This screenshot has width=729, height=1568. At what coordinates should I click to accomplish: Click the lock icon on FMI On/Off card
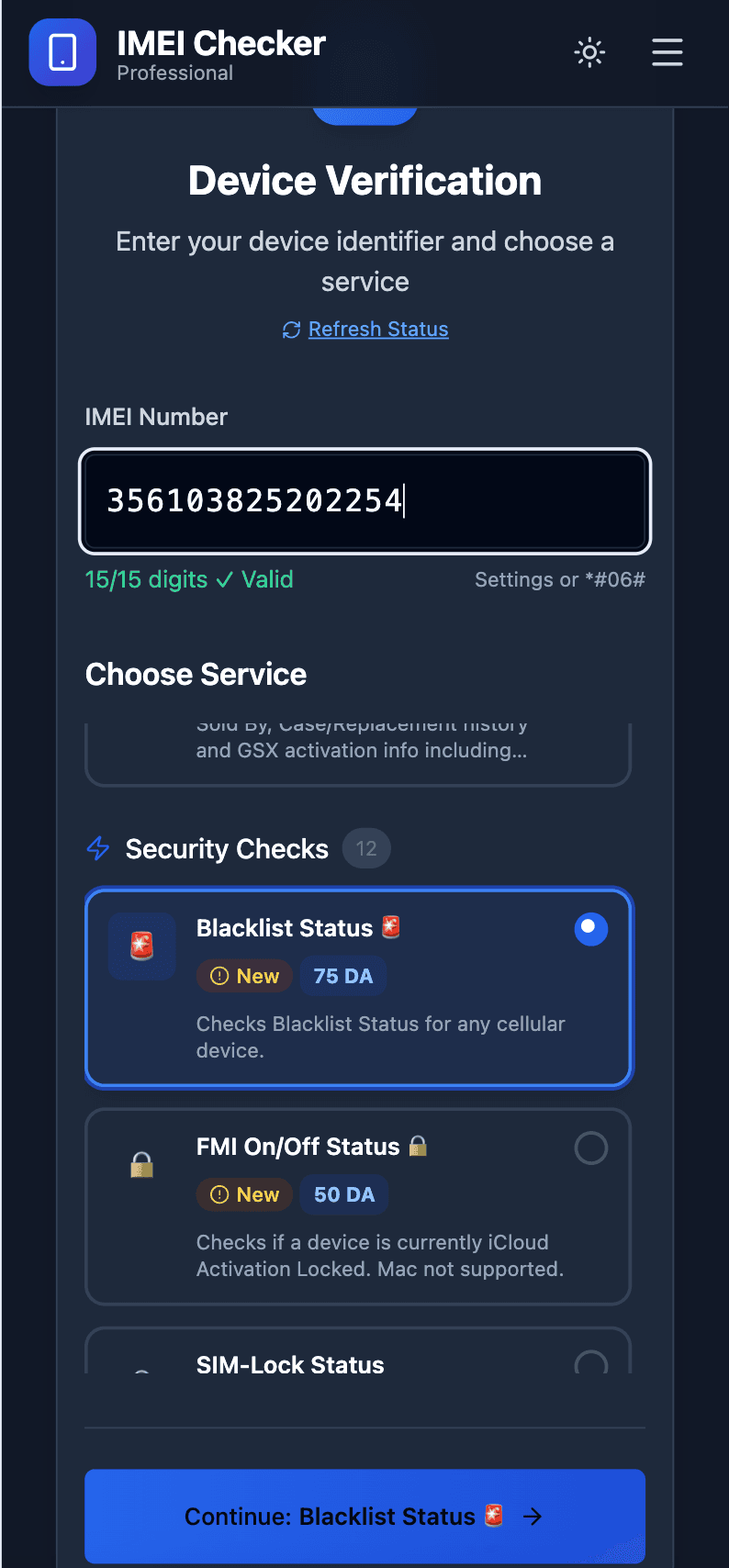(142, 1166)
